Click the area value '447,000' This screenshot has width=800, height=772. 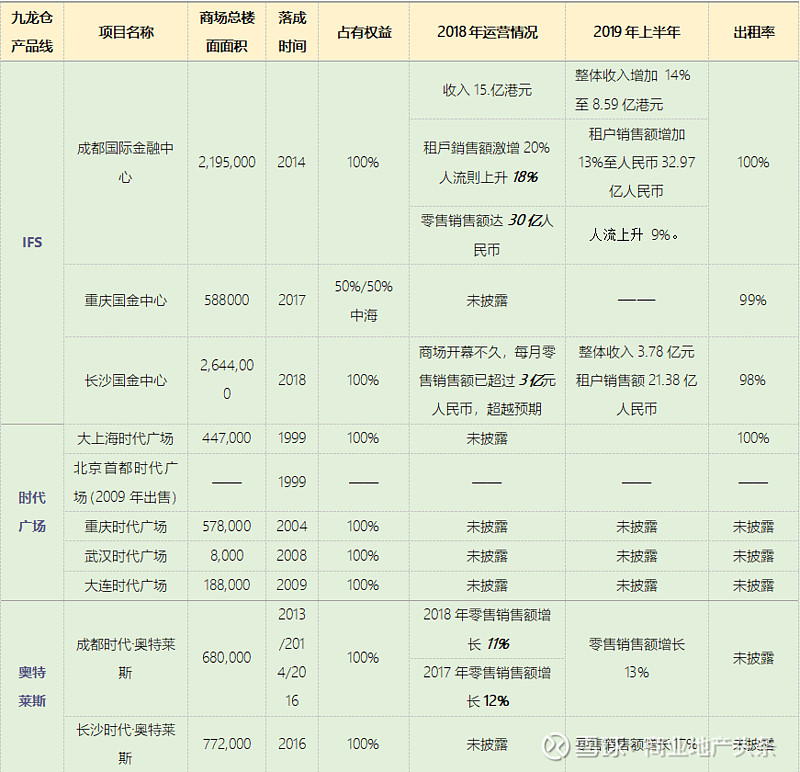[227, 438]
